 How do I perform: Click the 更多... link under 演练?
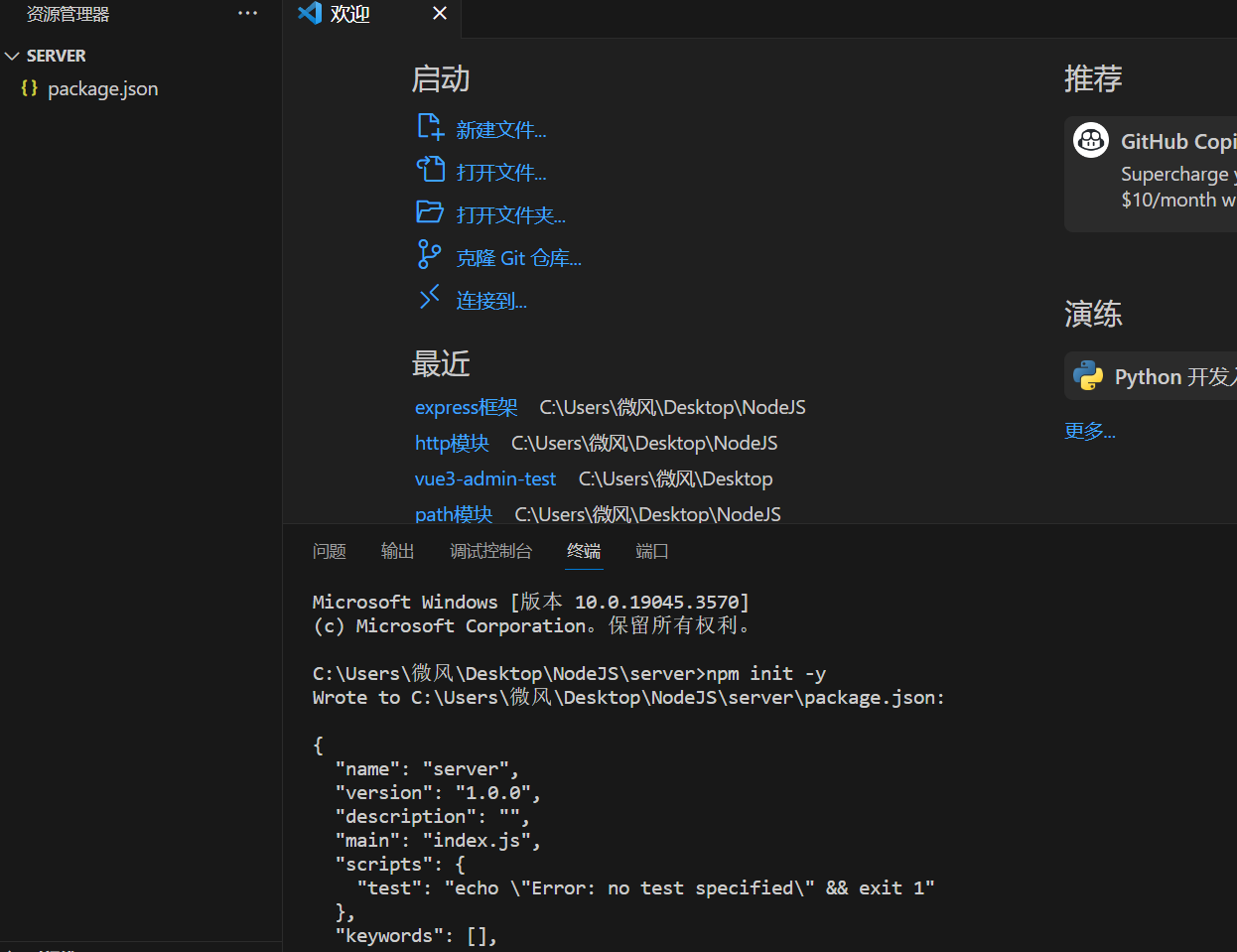pos(1090,431)
